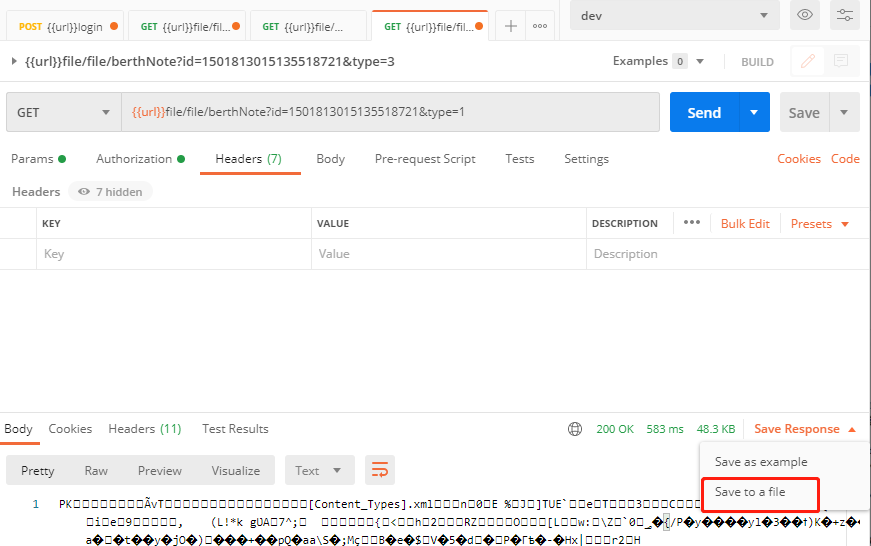Open a new request tab with plus icon
871x546 pixels.
click(x=510, y=26)
